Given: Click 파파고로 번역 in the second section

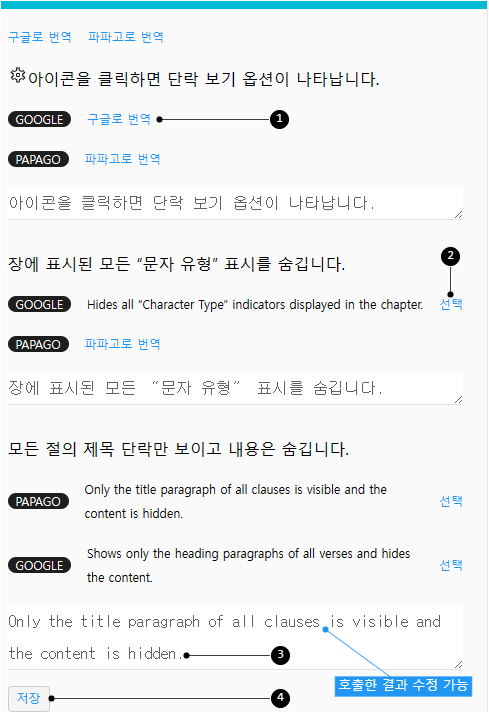Looking at the screenshot, I should [x=122, y=344].
